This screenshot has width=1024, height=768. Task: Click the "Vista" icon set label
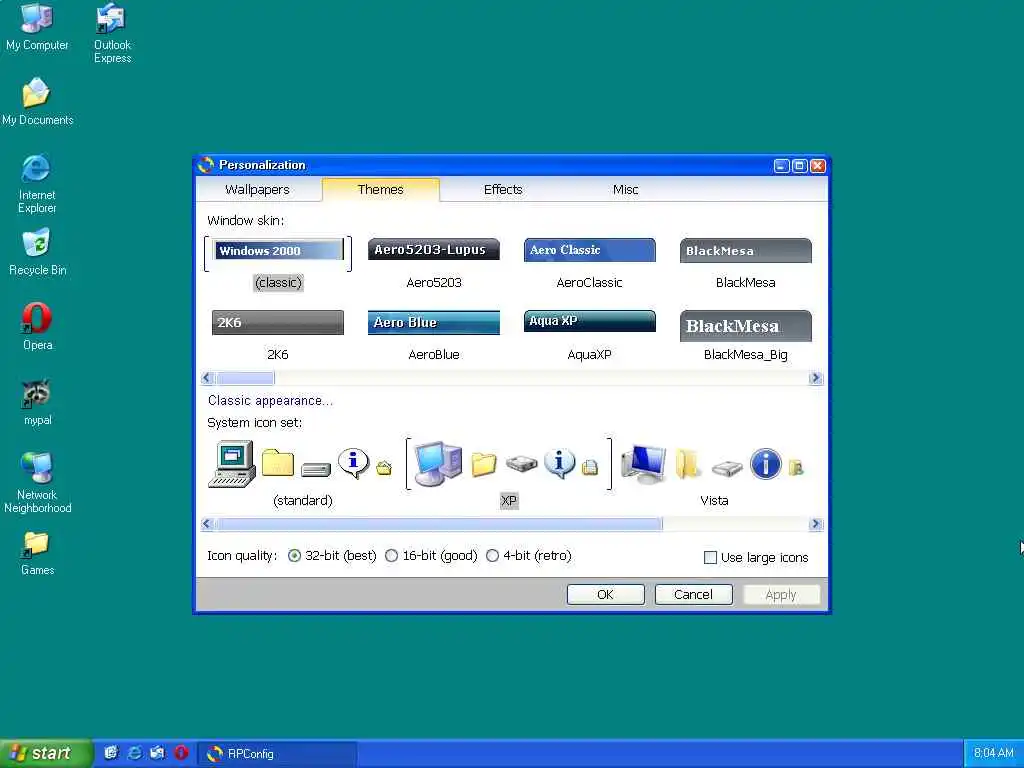point(714,501)
